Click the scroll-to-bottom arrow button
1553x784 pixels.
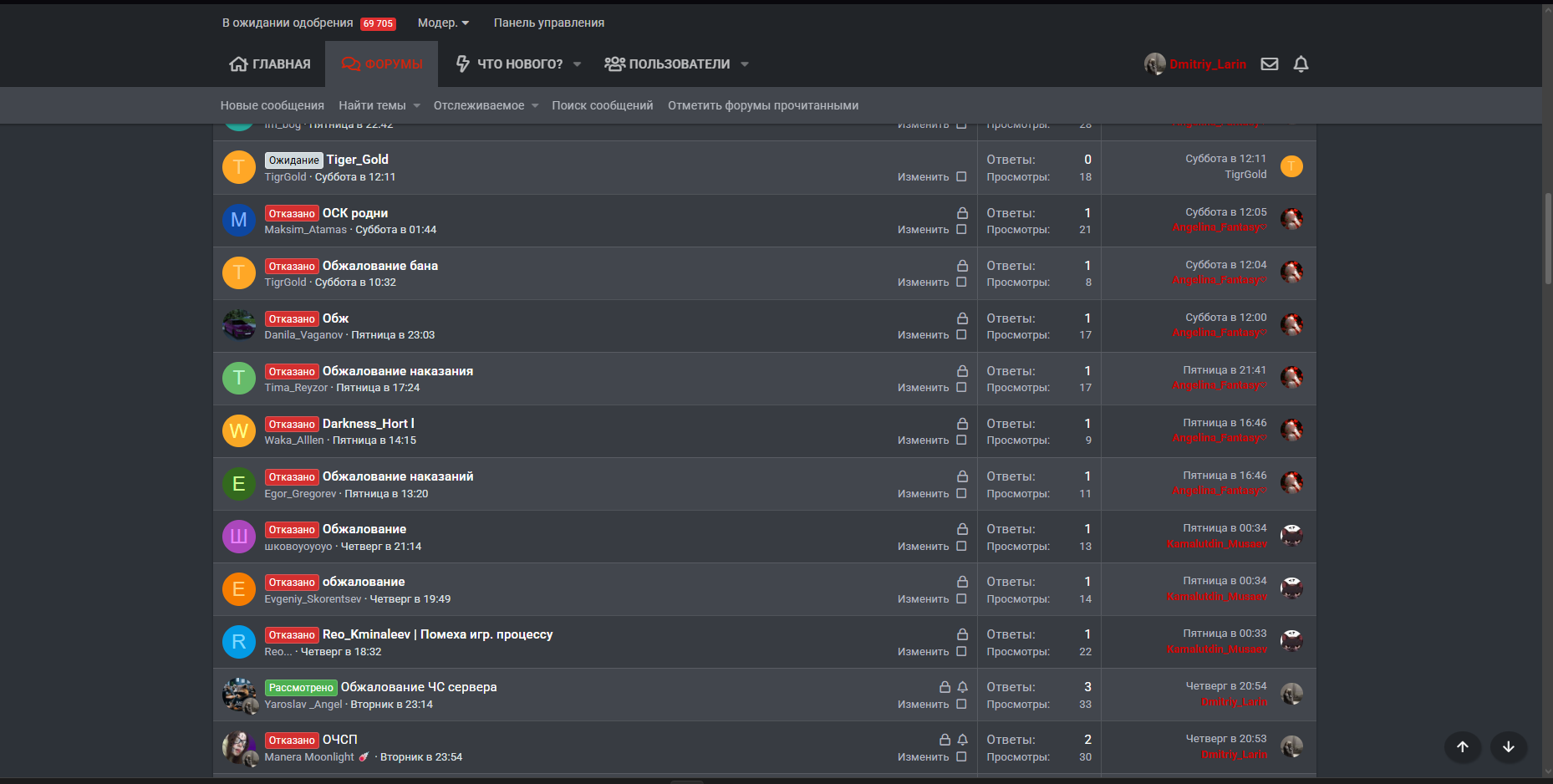pos(1508,747)
